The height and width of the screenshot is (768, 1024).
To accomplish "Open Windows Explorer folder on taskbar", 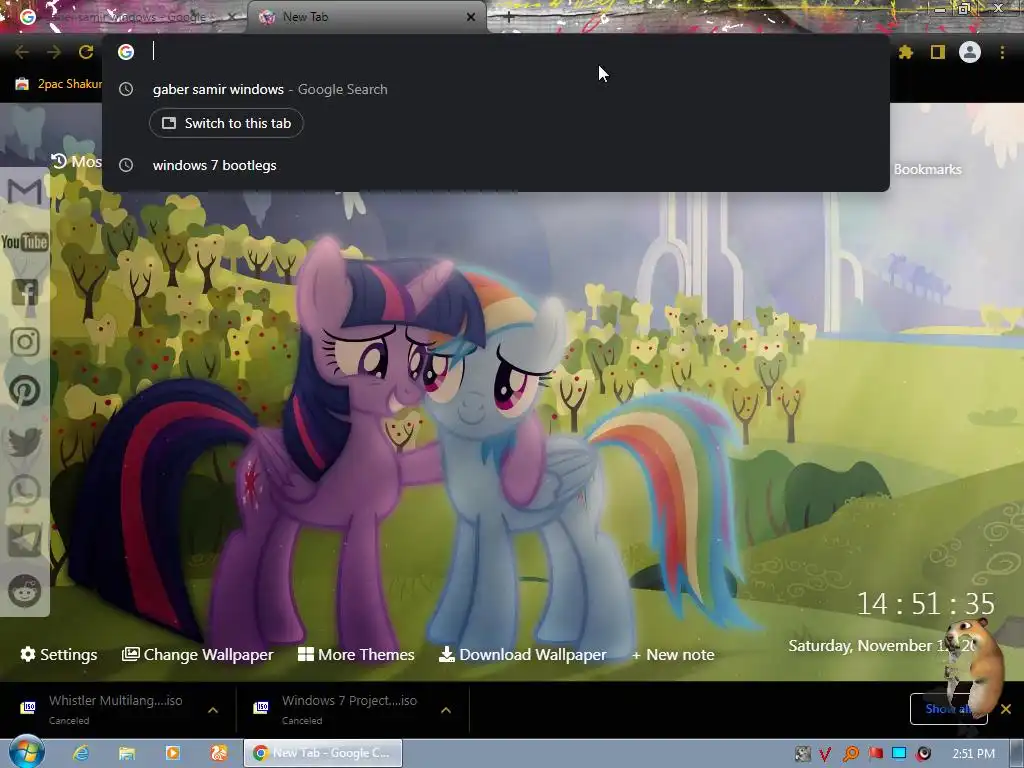I will 127,753.
